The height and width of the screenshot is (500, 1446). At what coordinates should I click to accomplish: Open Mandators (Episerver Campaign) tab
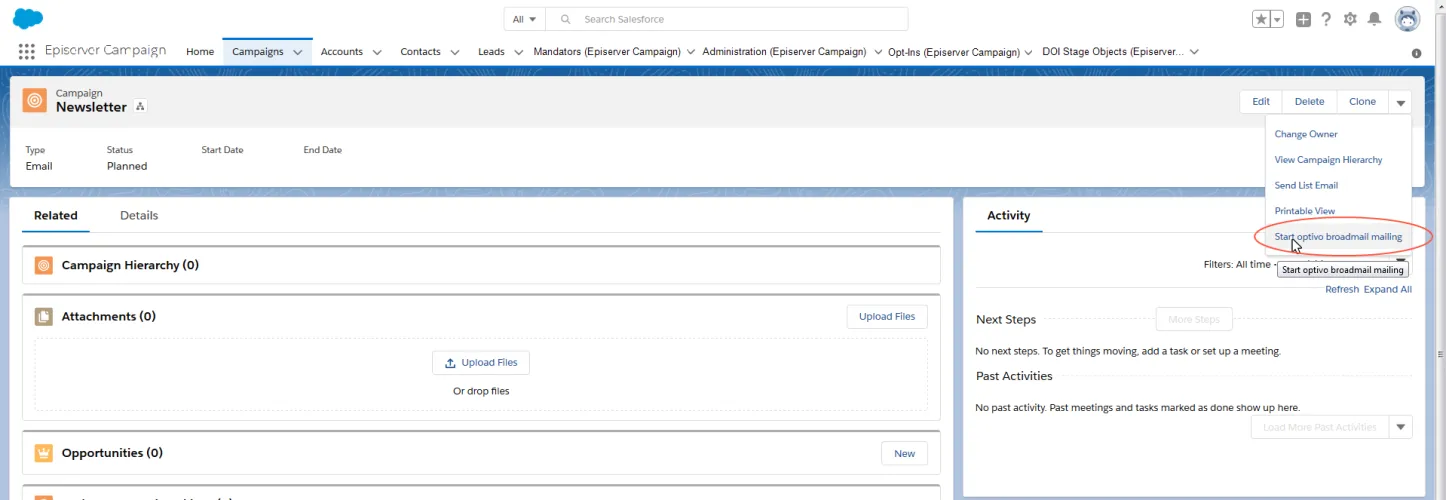(607, 51)
